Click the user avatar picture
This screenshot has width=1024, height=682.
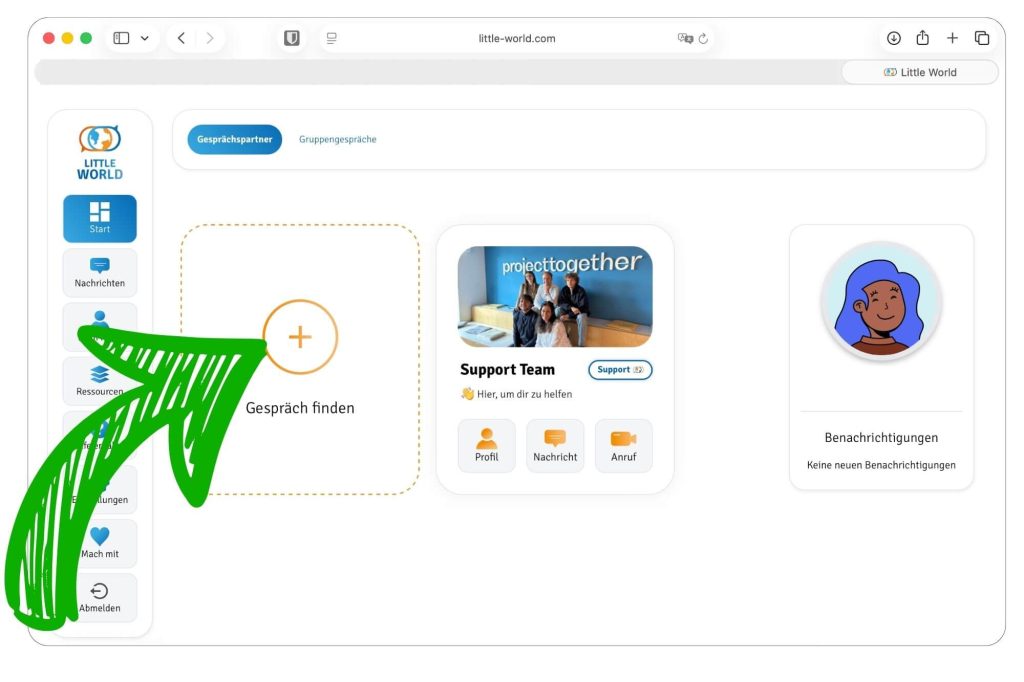coord(881,301)
